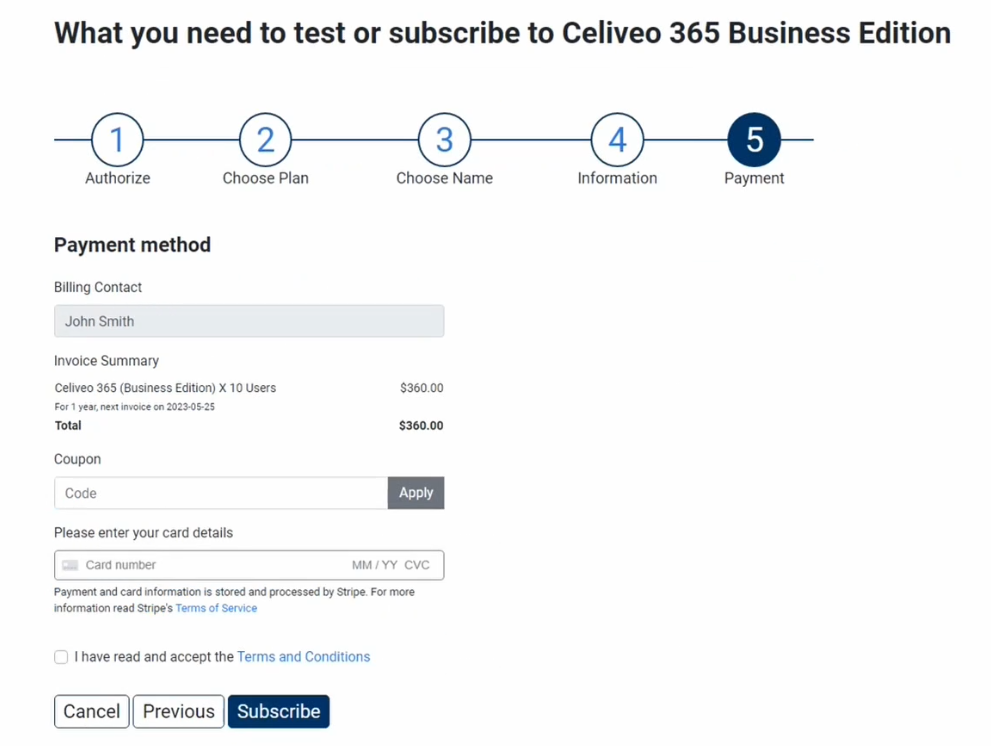The image size is (991, 746).
Task: Open the Terms and Conditions link
Action: (x=303, y=657)
